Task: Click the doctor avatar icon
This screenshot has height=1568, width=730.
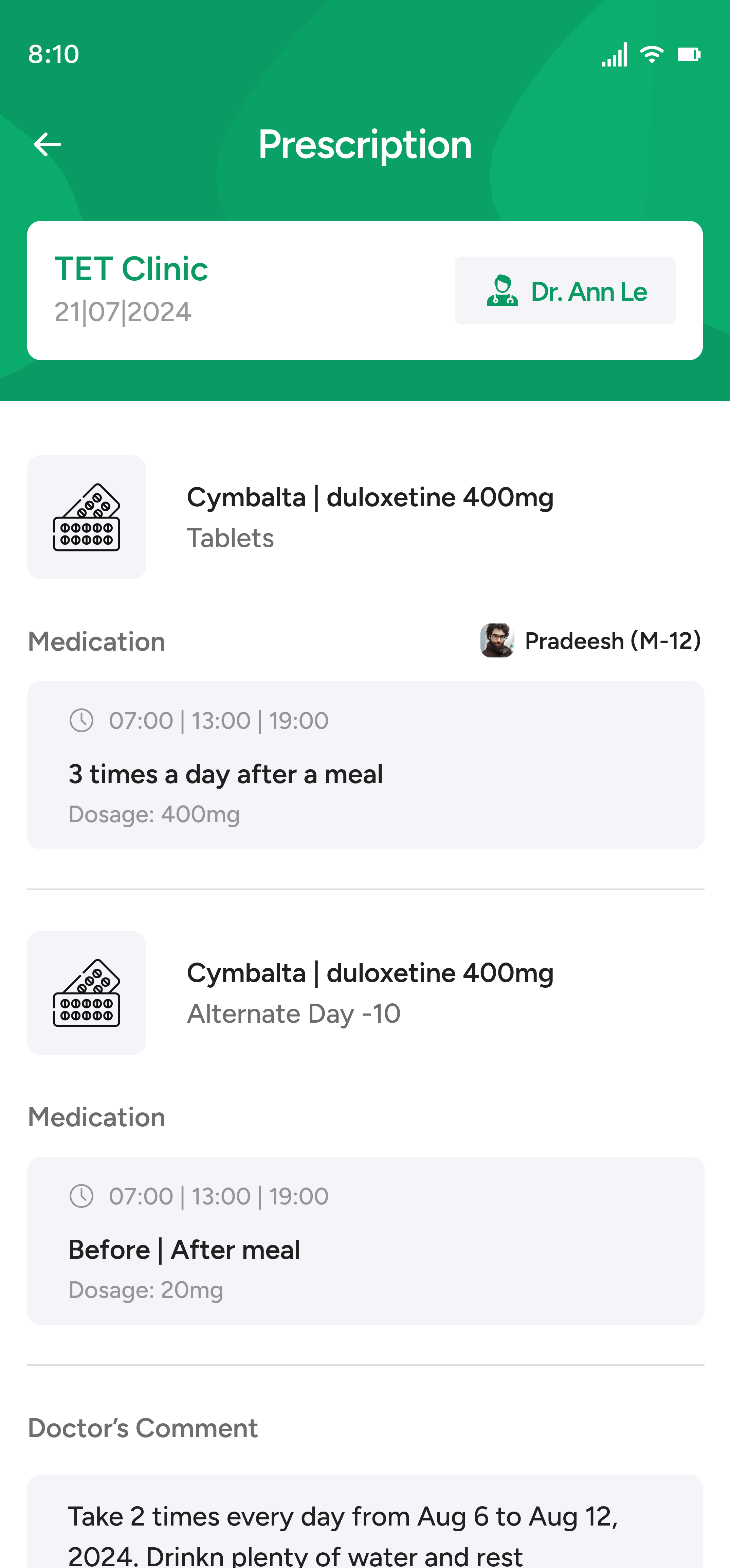Action: (x=502, y=290)
